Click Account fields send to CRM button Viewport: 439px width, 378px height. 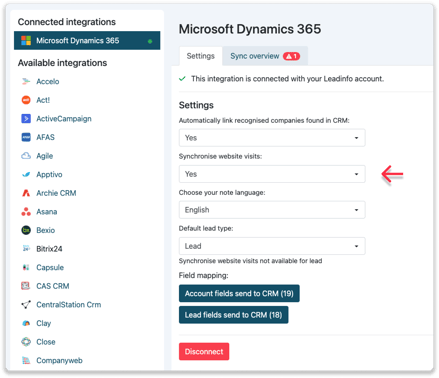(239, 293)
